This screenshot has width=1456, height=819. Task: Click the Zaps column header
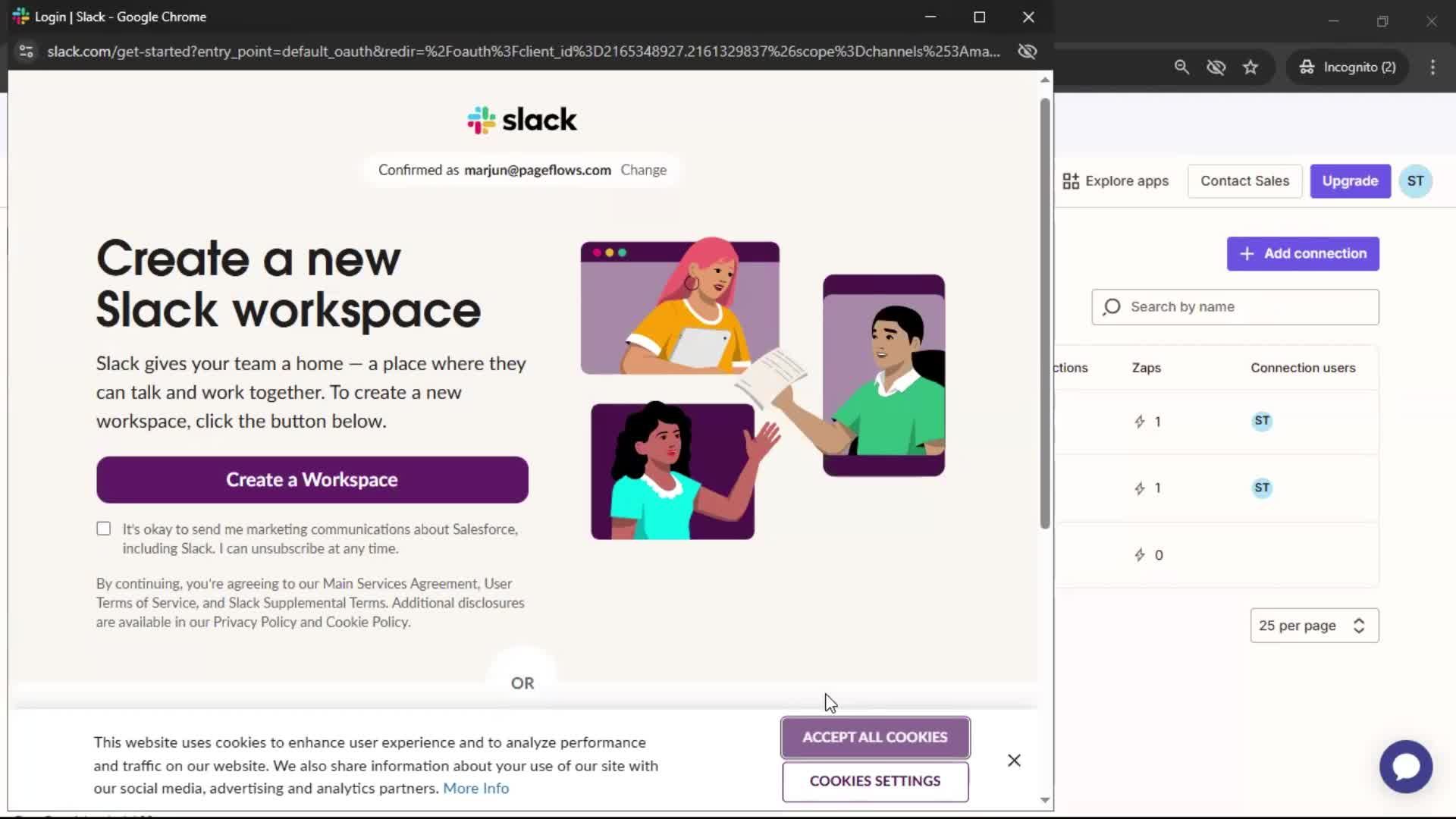pyautogui.click(x=1146, y=368)
